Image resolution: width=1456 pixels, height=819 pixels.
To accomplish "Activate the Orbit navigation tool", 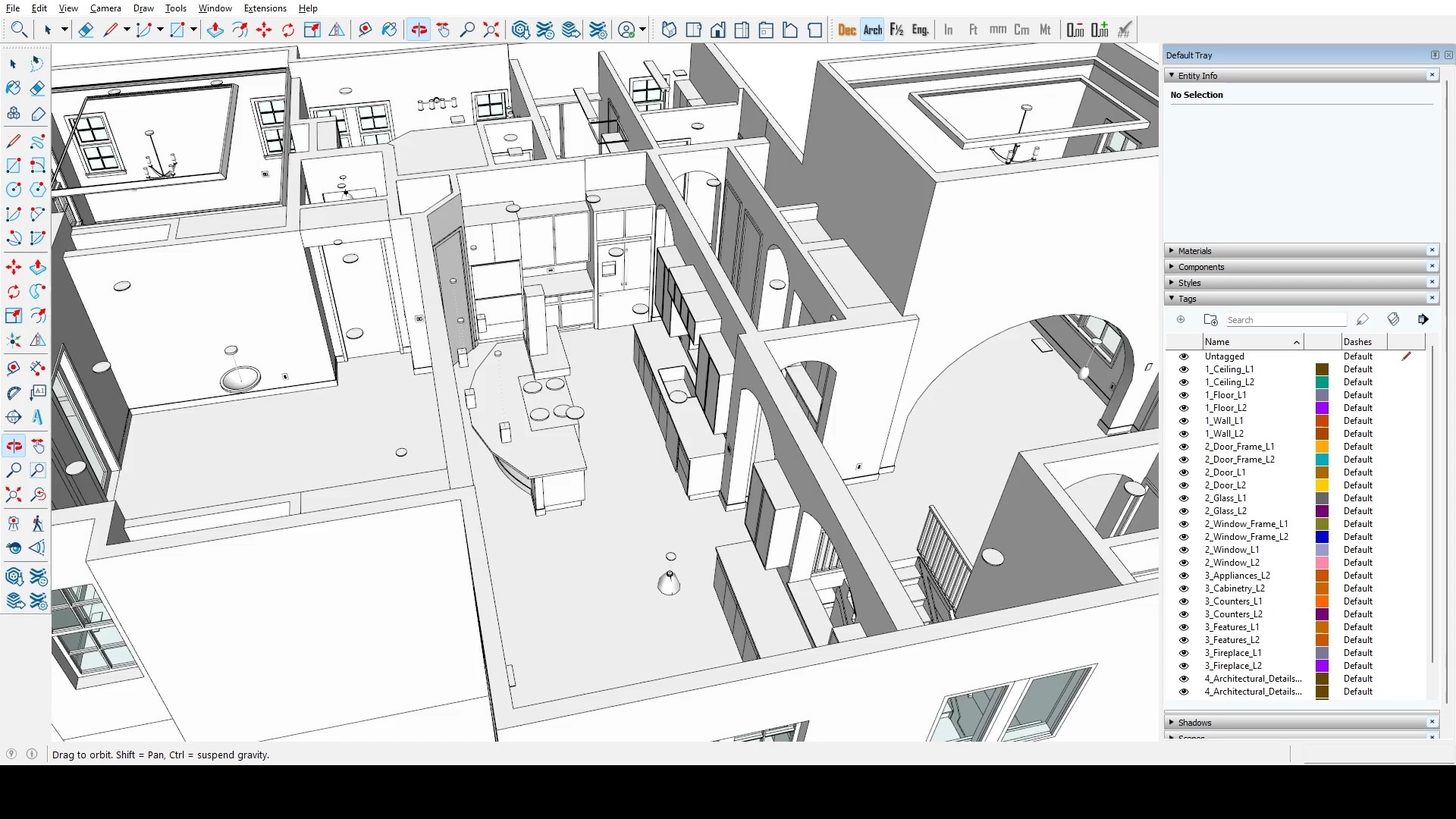I will pyautogui.click(x=13, y=446).
